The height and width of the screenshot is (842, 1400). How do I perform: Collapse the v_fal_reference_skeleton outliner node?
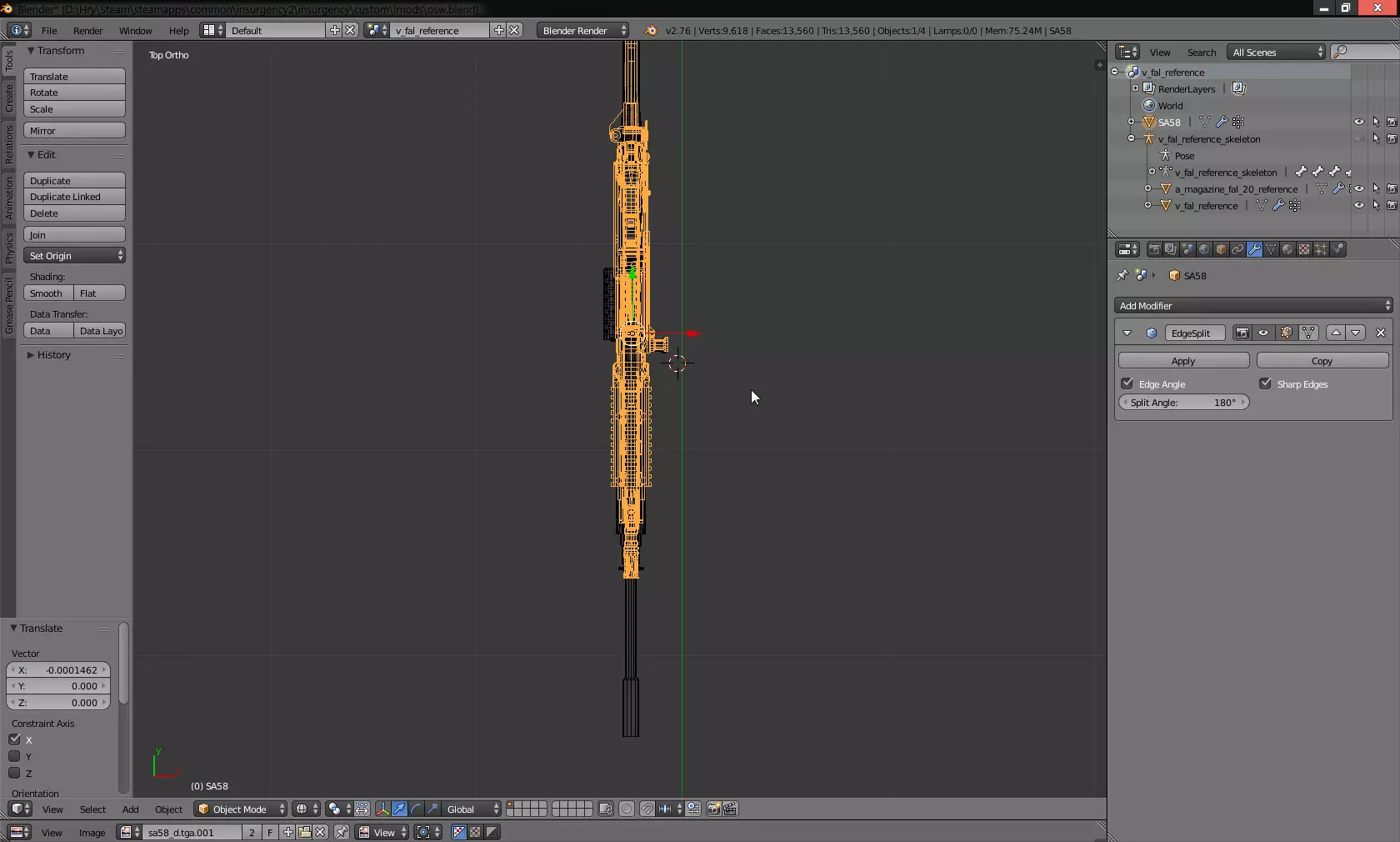[x=1132, y=138]
